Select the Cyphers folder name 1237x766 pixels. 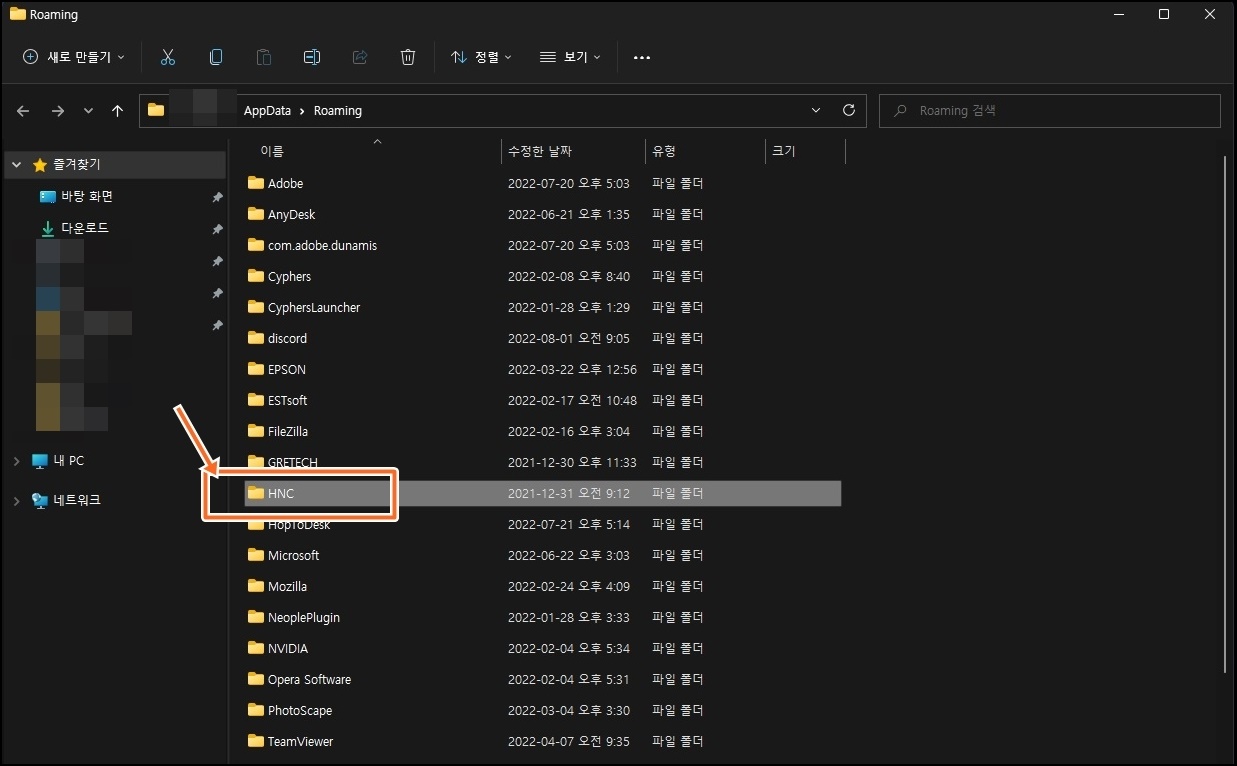pyautogui.click(x=289, y=276)
